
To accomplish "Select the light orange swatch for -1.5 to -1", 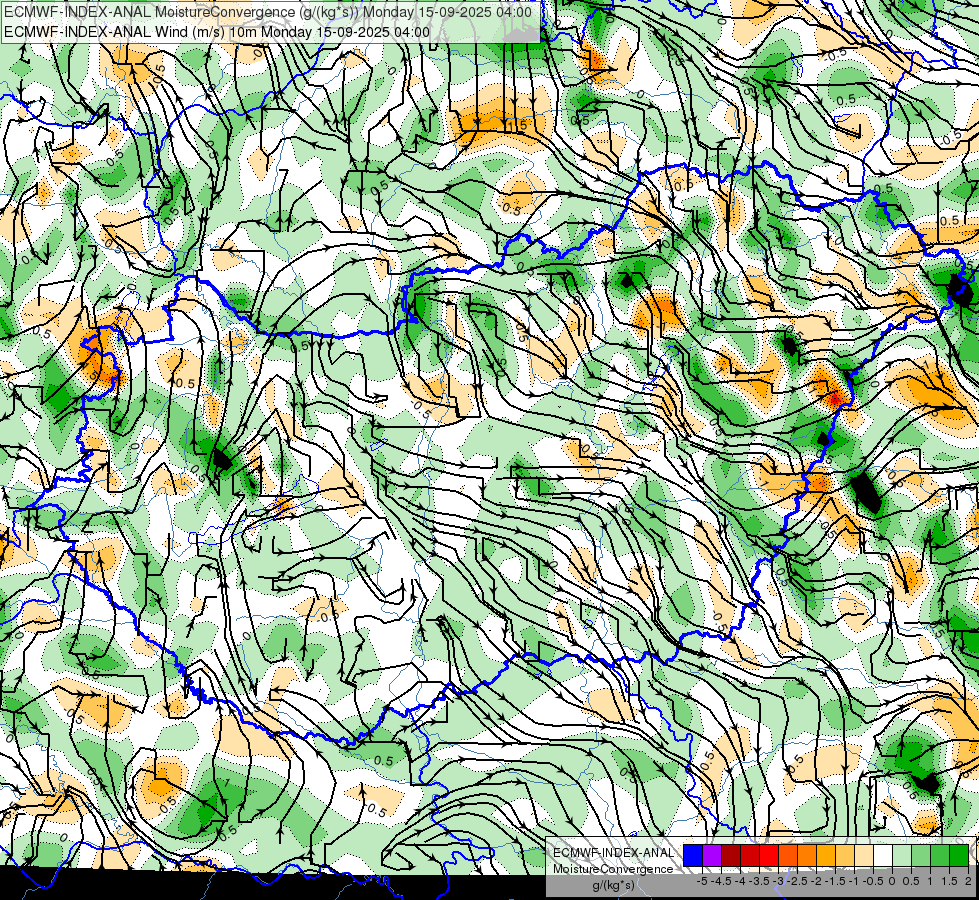I will click(x=845, y=855).
